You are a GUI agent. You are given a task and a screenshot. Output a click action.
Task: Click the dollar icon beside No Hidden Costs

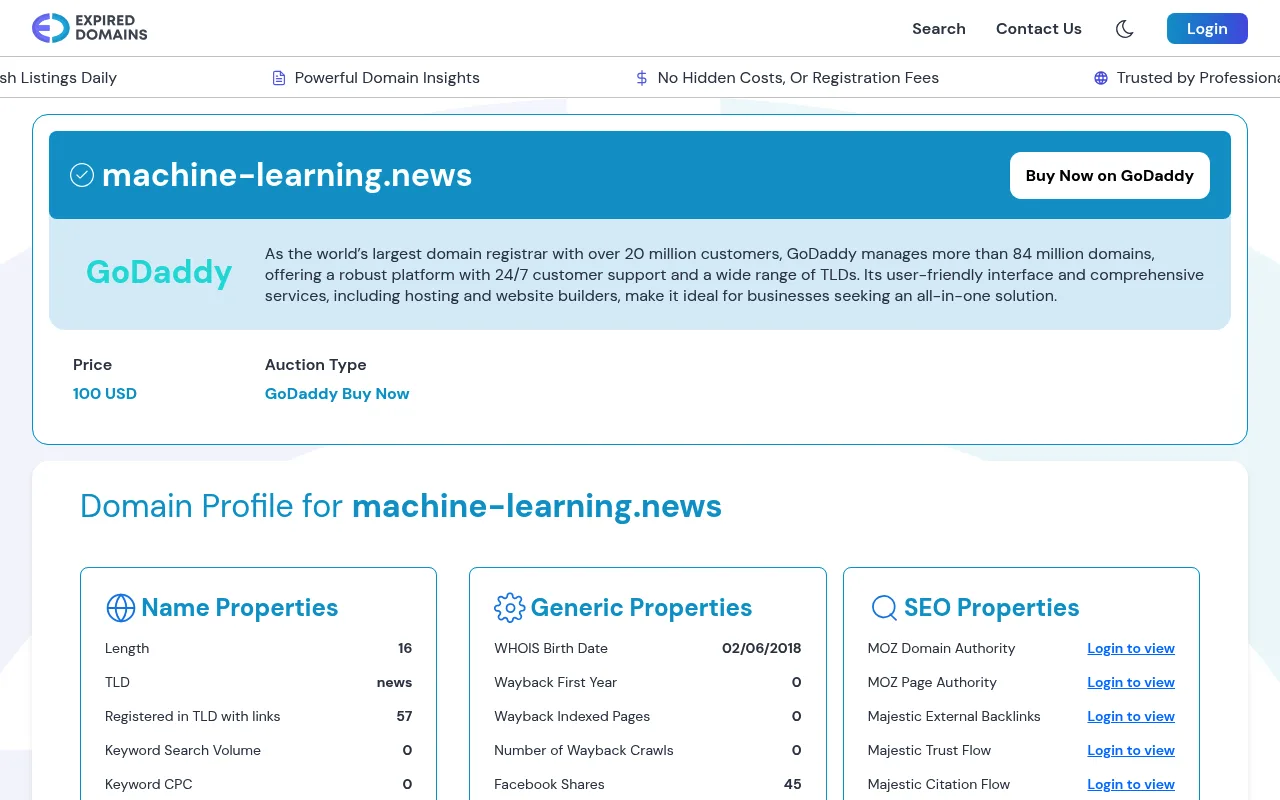click(x=642, y=78)
